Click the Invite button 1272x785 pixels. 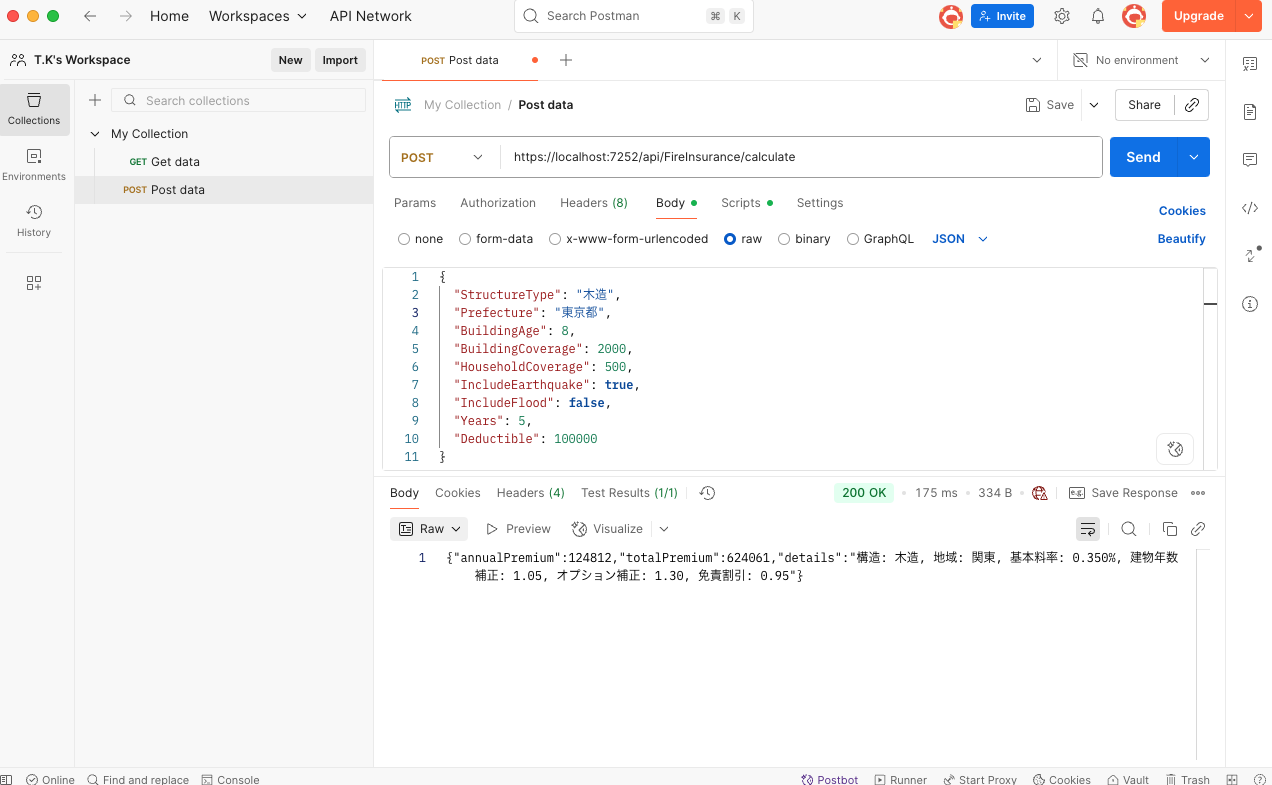pyautogui.click(x=1002, y=16)
